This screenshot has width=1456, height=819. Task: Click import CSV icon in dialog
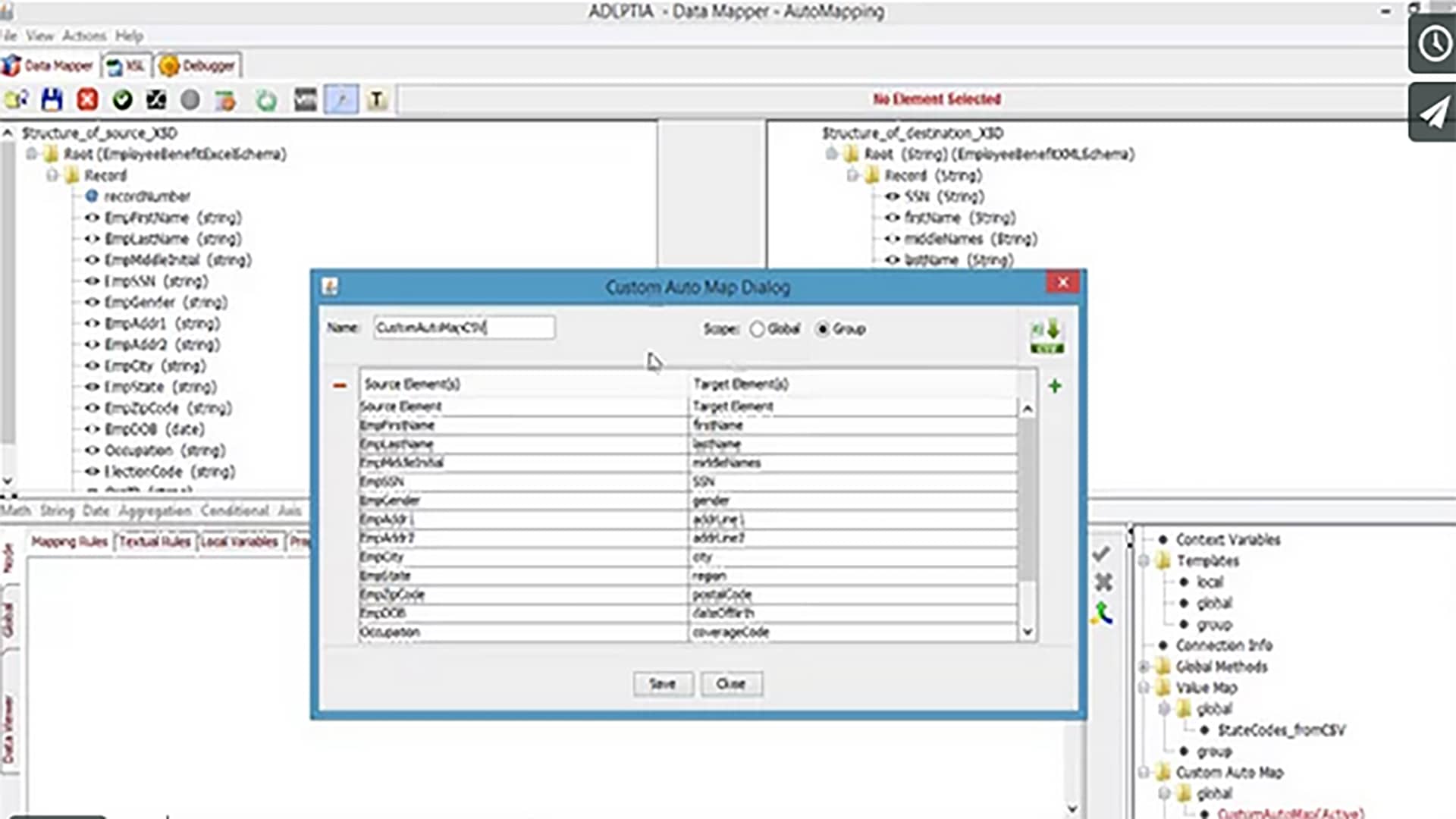click(x=1046, y=337)
